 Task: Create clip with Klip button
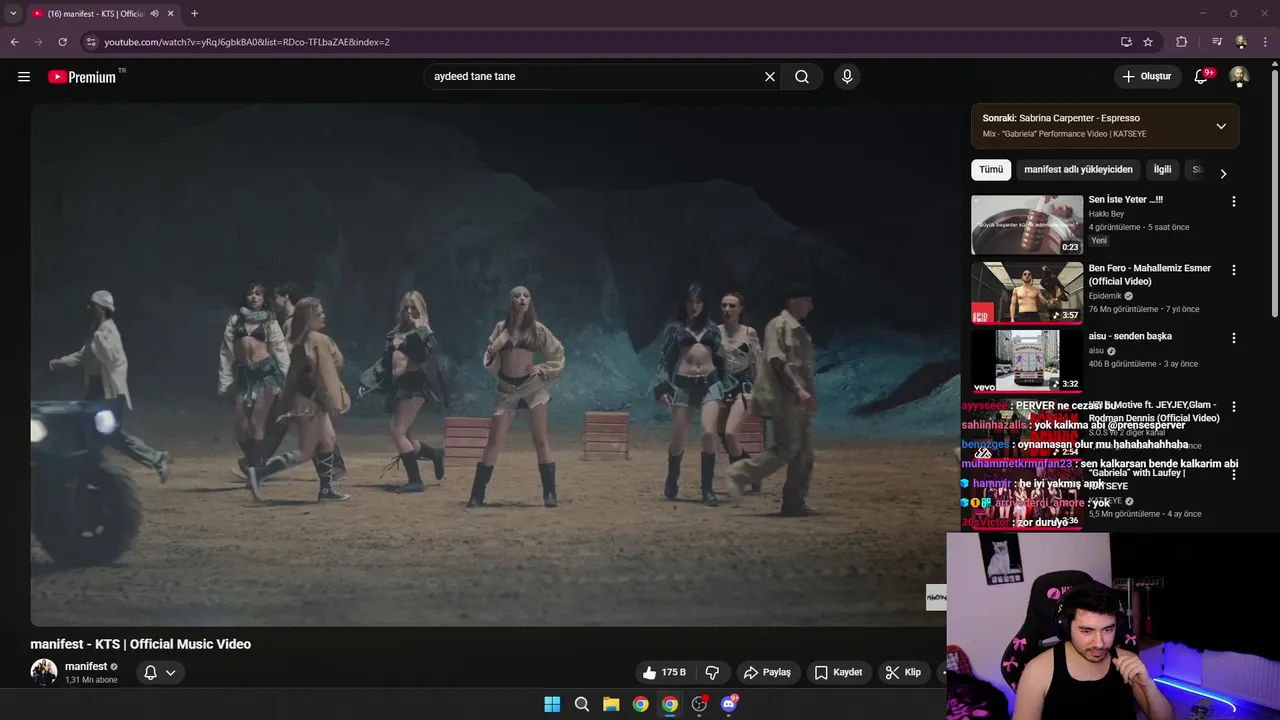coord(903,673)
